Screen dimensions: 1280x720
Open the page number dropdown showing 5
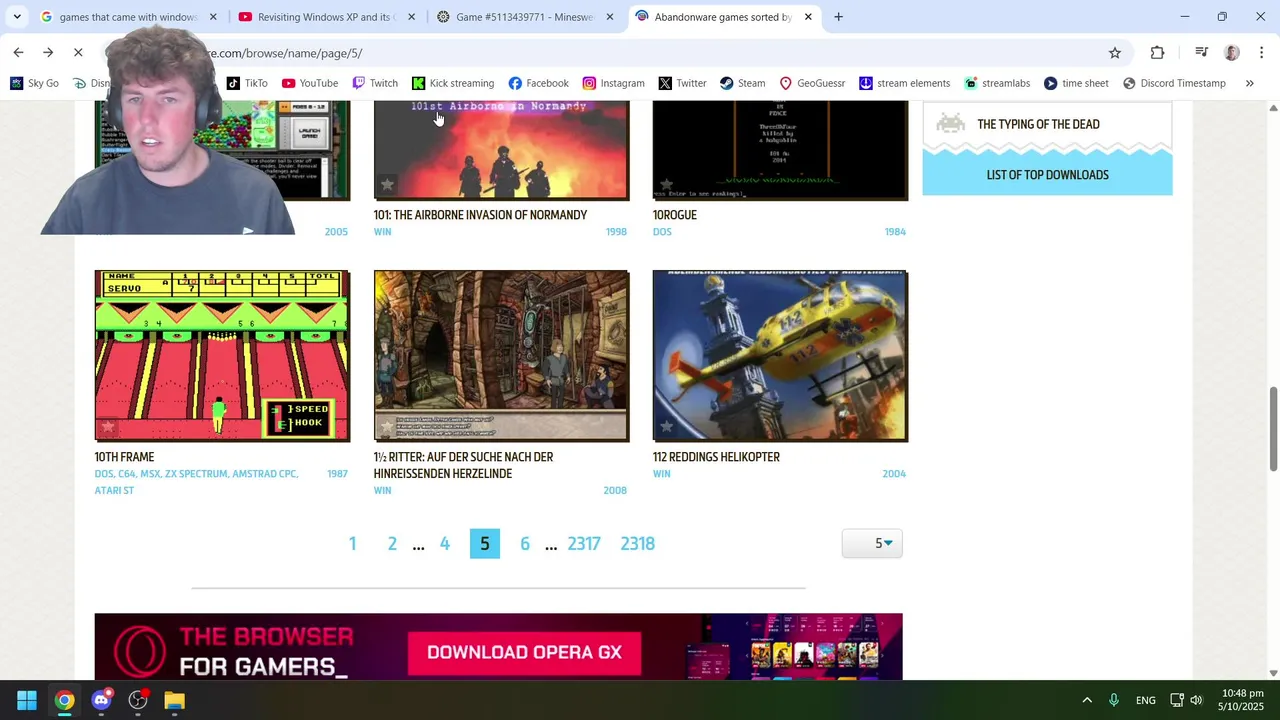pos(872,543)
